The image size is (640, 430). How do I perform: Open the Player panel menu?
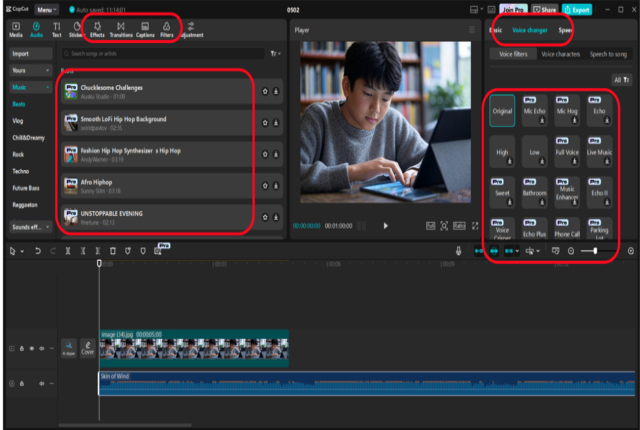(x=472, y=29)
